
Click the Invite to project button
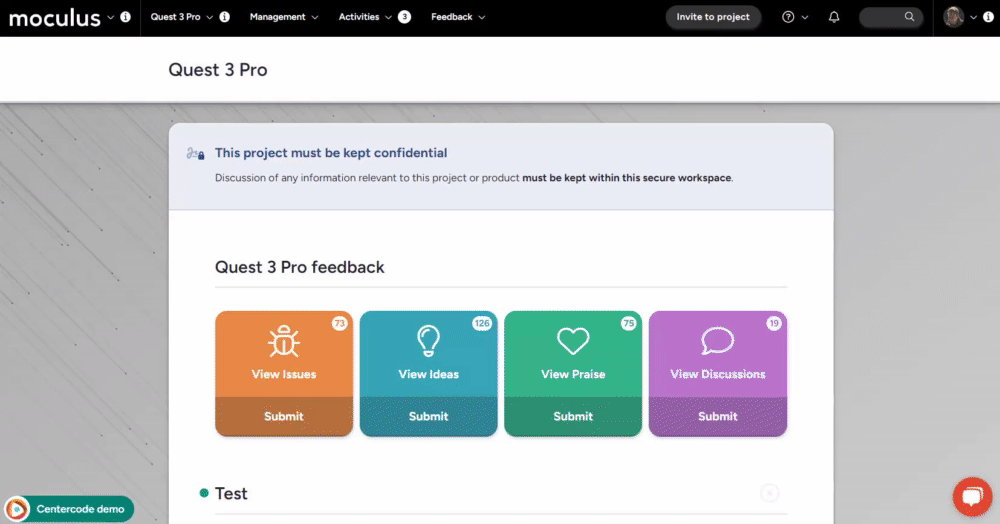point(713,17)
